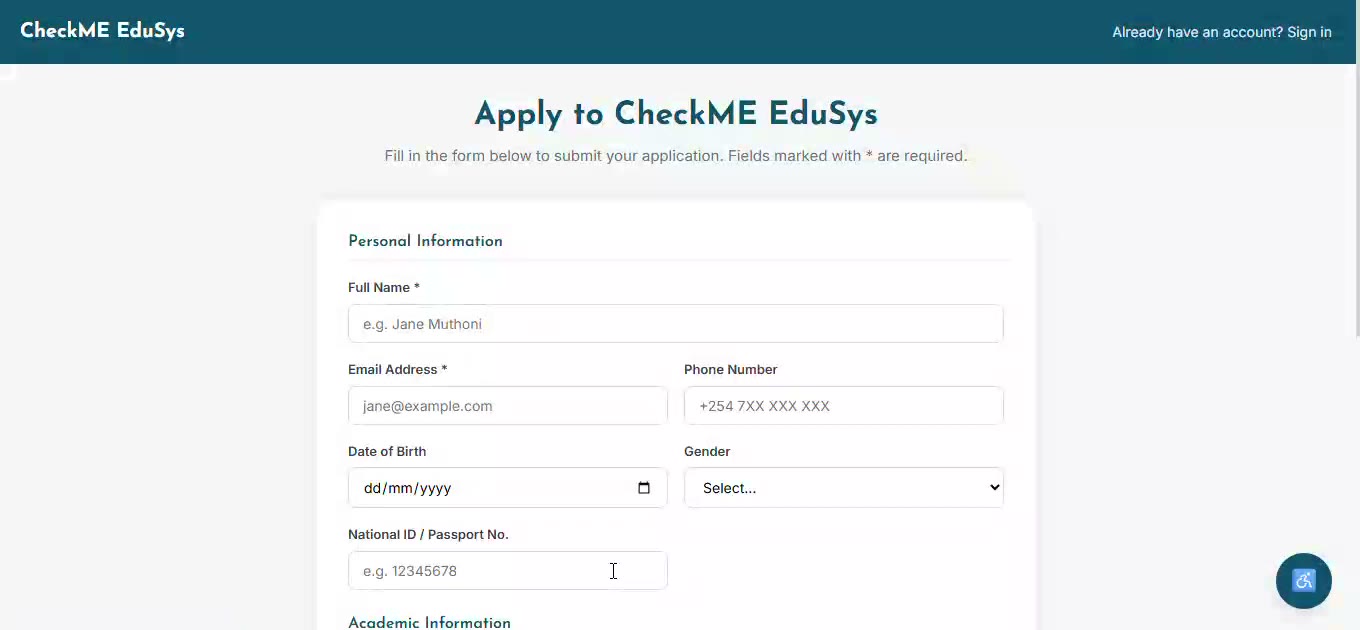Select the Phone Number input box
Screen dimensions: 1360x630
point(844,406)
